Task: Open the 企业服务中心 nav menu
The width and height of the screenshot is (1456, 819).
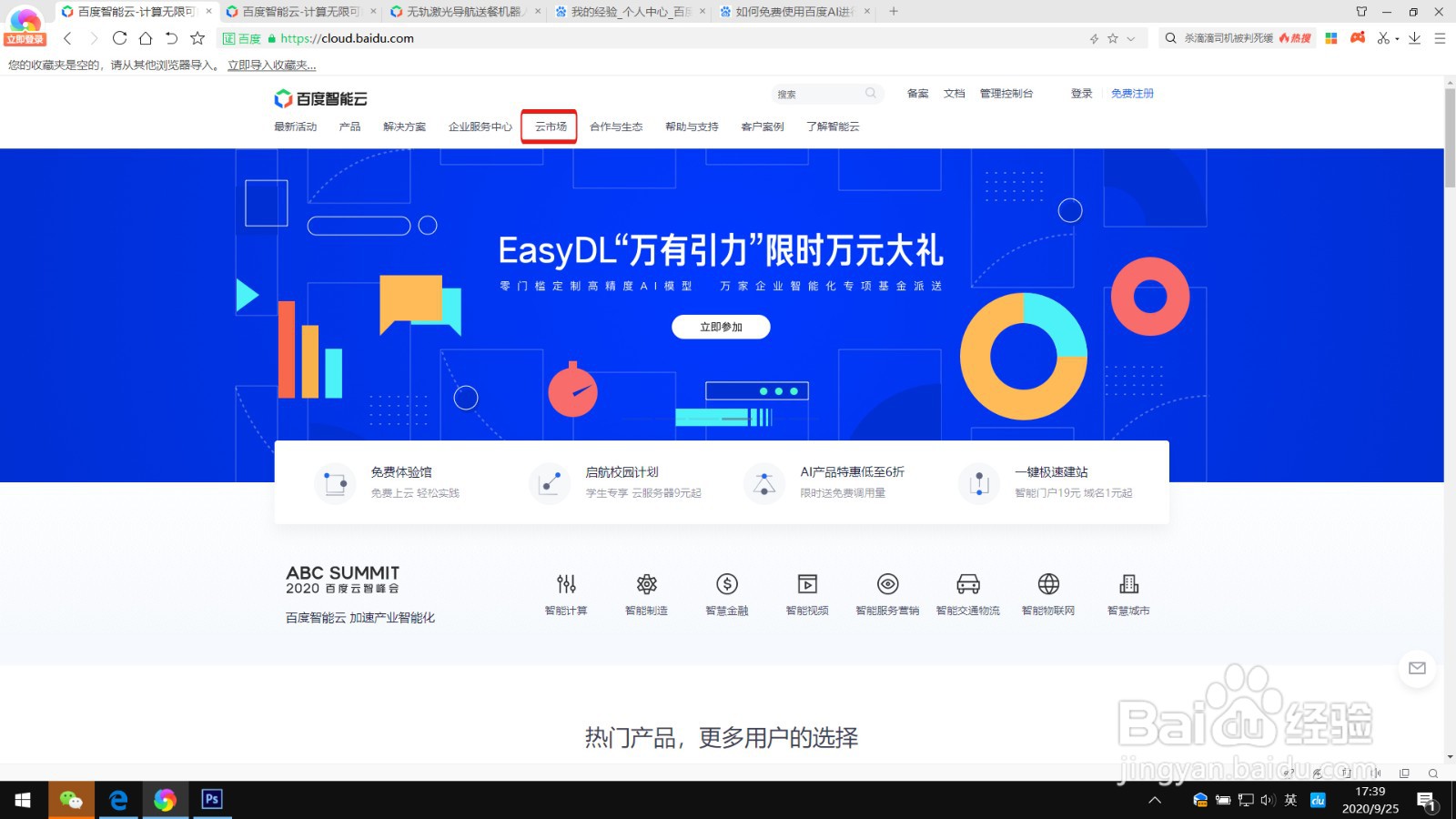Action: (x=480, y=126)
